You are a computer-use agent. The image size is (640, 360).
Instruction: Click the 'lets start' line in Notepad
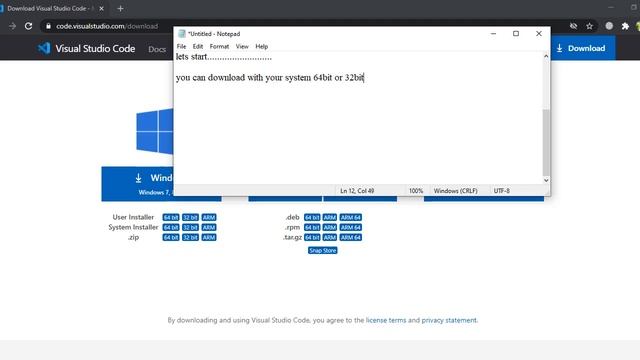click(224, 57)
